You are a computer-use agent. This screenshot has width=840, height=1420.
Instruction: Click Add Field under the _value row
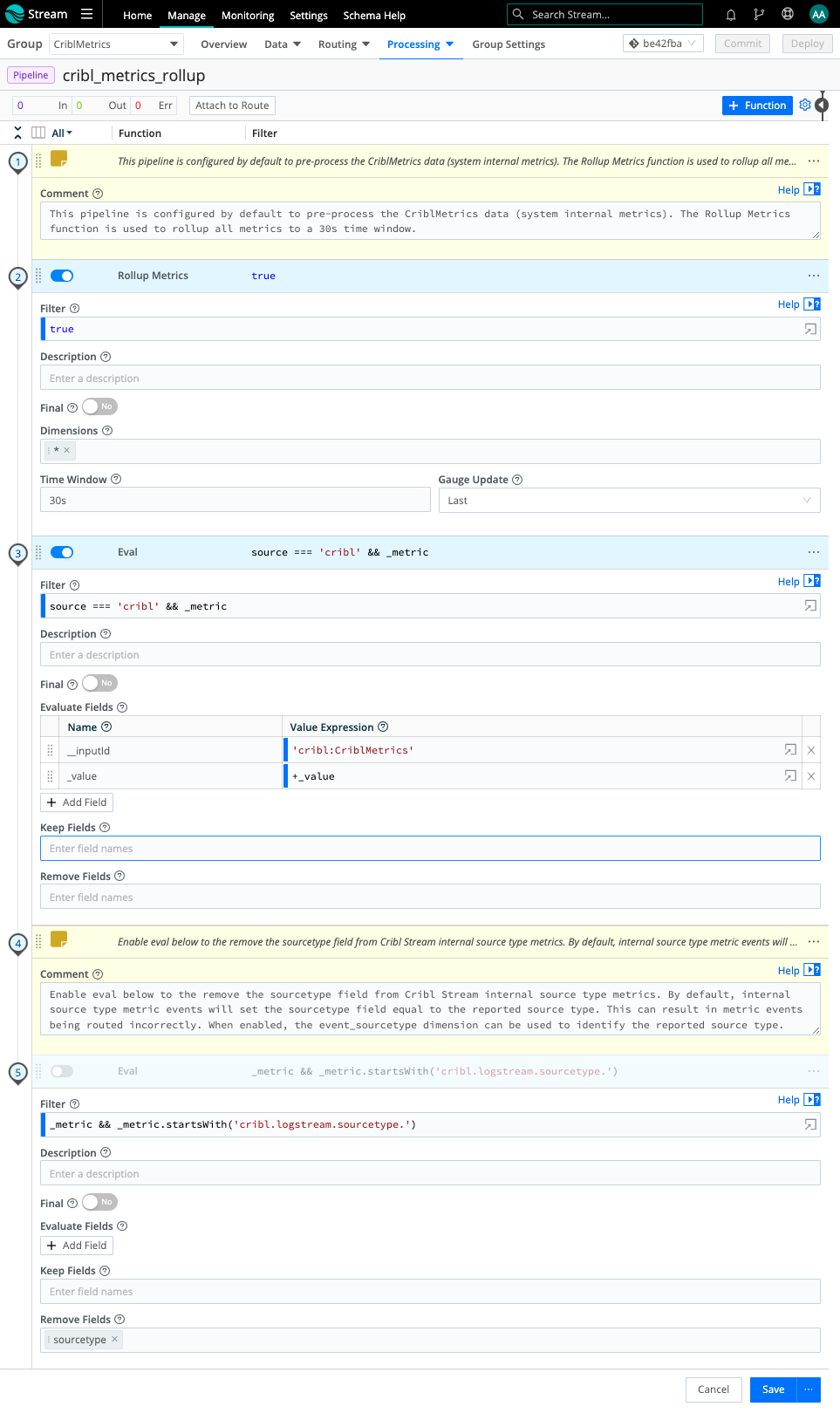[77, 802]
